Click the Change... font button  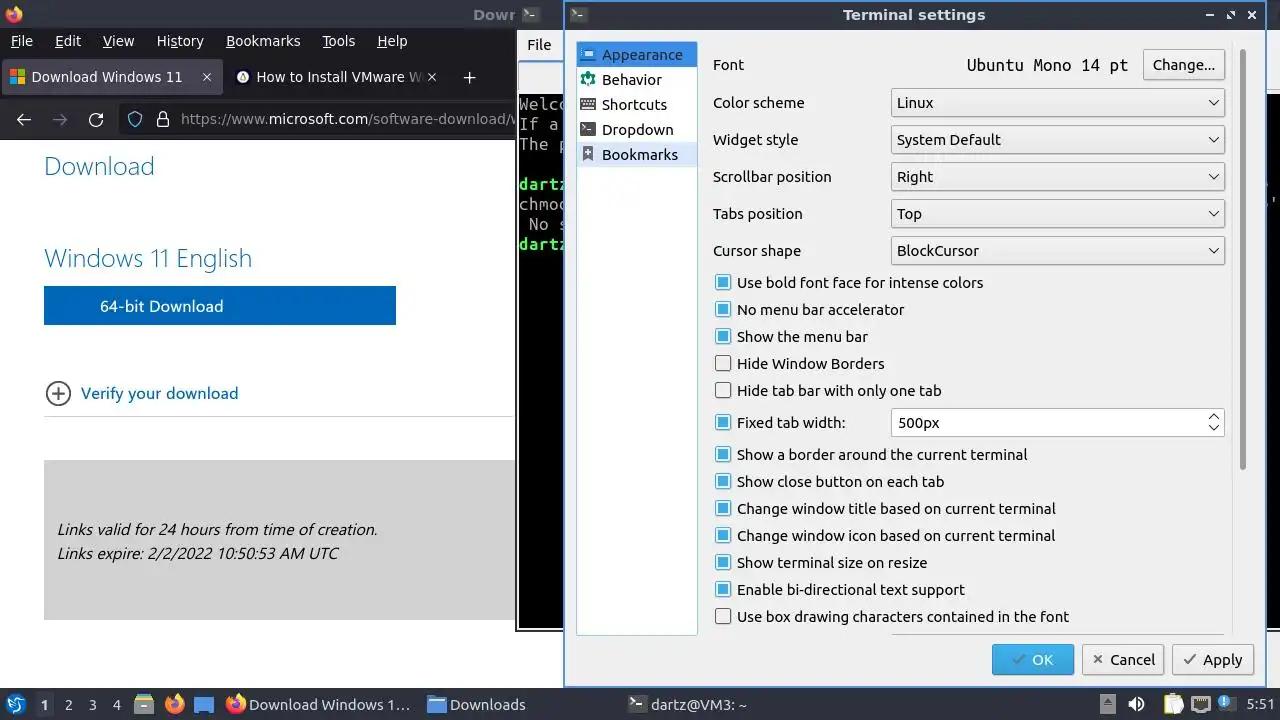1184,65
